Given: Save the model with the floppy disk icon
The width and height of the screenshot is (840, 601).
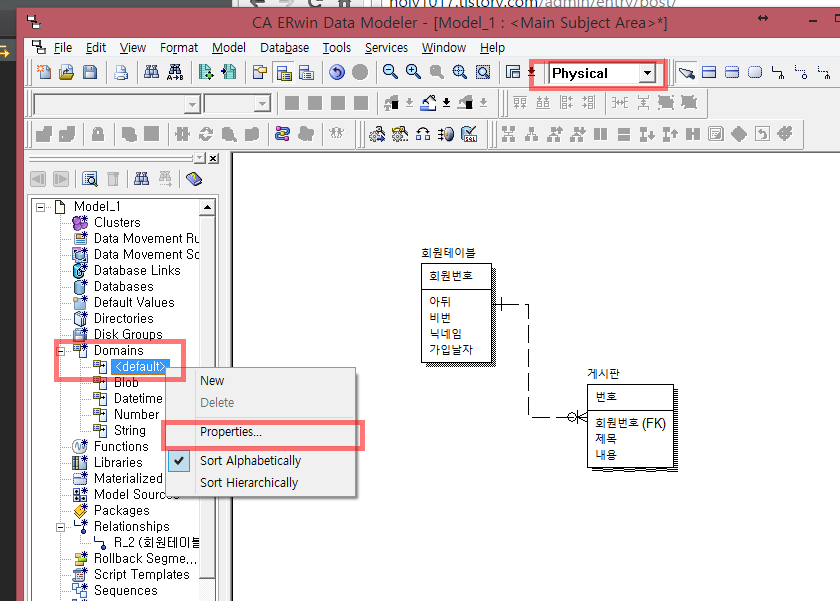Looking at the screenshot, I should point(89,72).
